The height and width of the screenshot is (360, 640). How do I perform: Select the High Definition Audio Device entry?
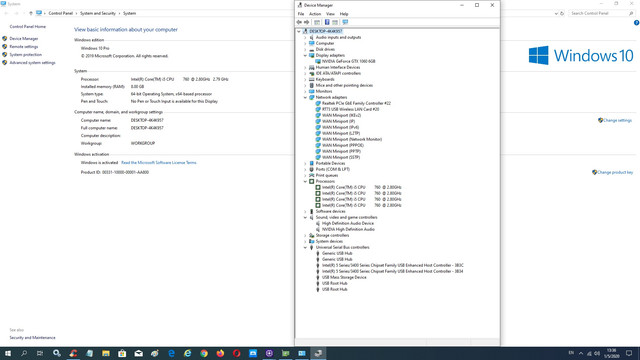pyautogui.click(x=347, y=223)
